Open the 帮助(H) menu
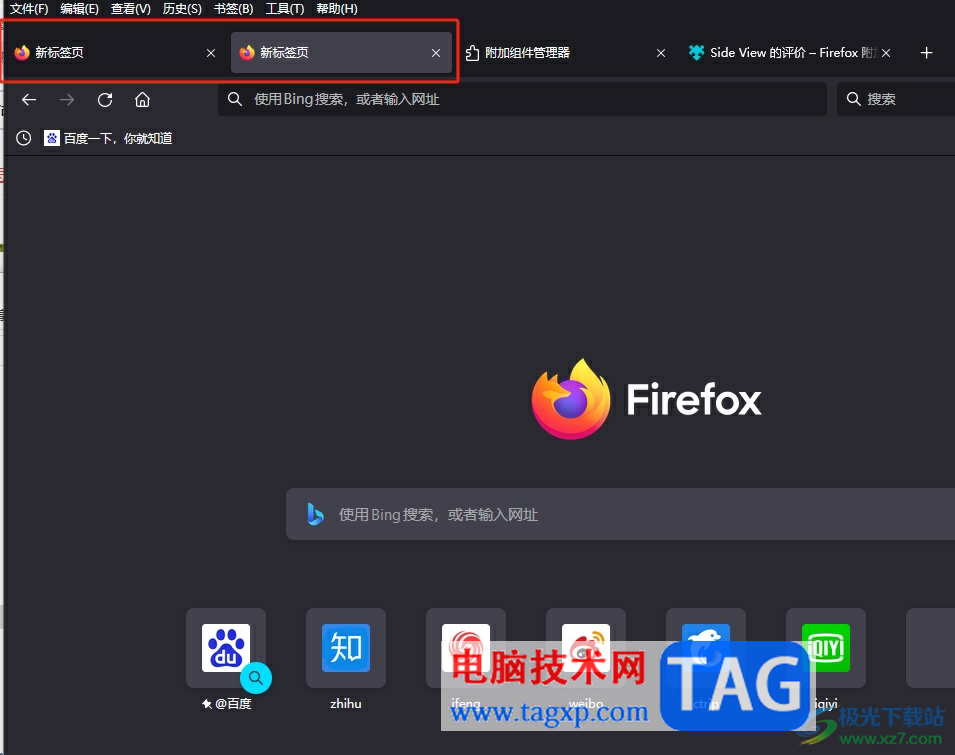The height and width of the screenshot is (755, 955). click(x=336, y=9)
